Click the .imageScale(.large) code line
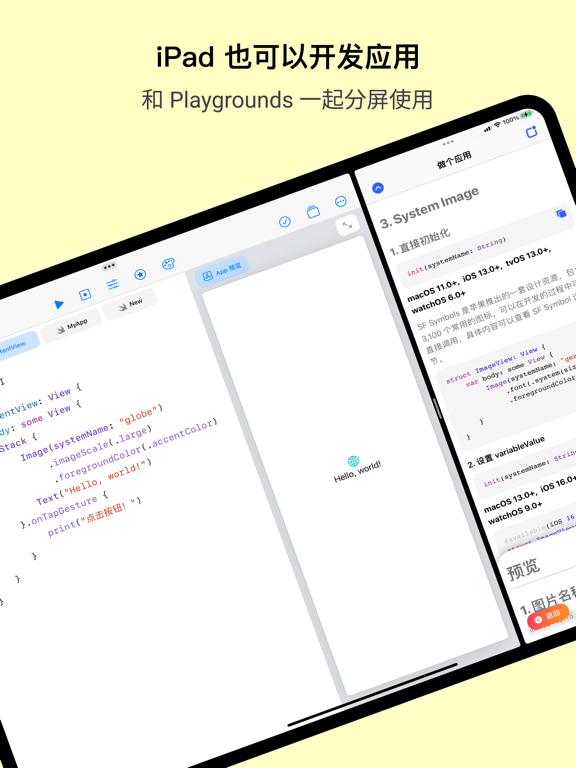The width and height of the screenshot is (576, 768). click(x=101, y=446)
